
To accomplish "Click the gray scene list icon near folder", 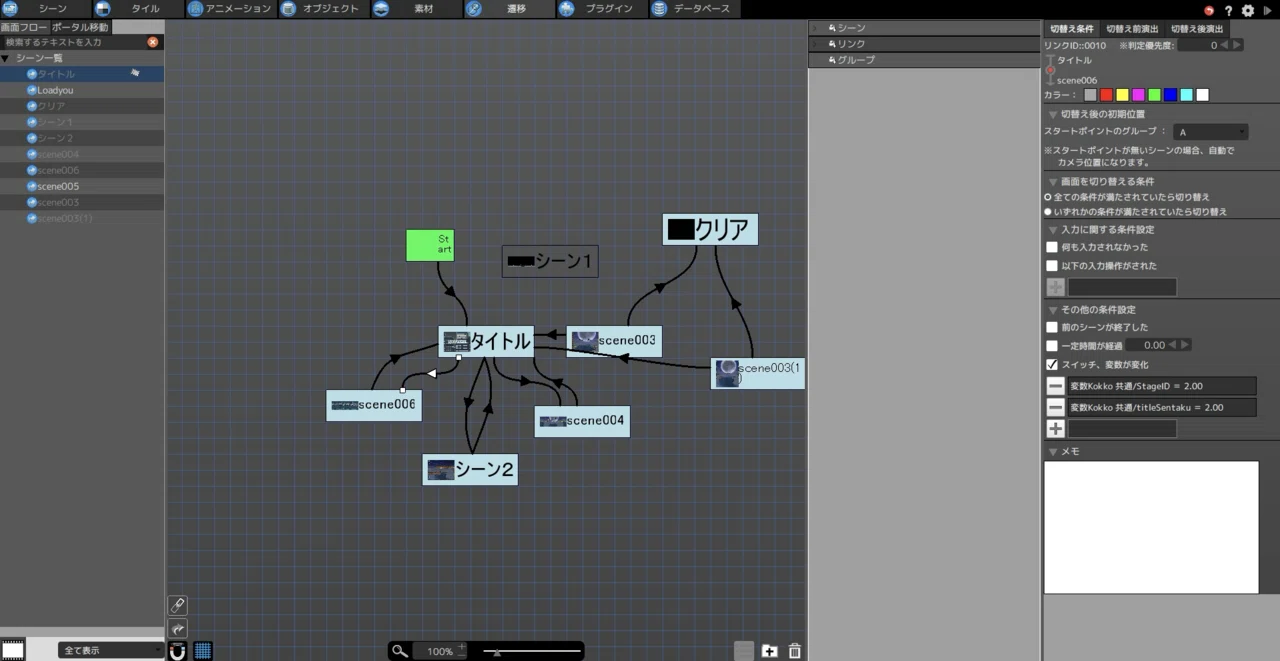I will (x=743, y=651).
